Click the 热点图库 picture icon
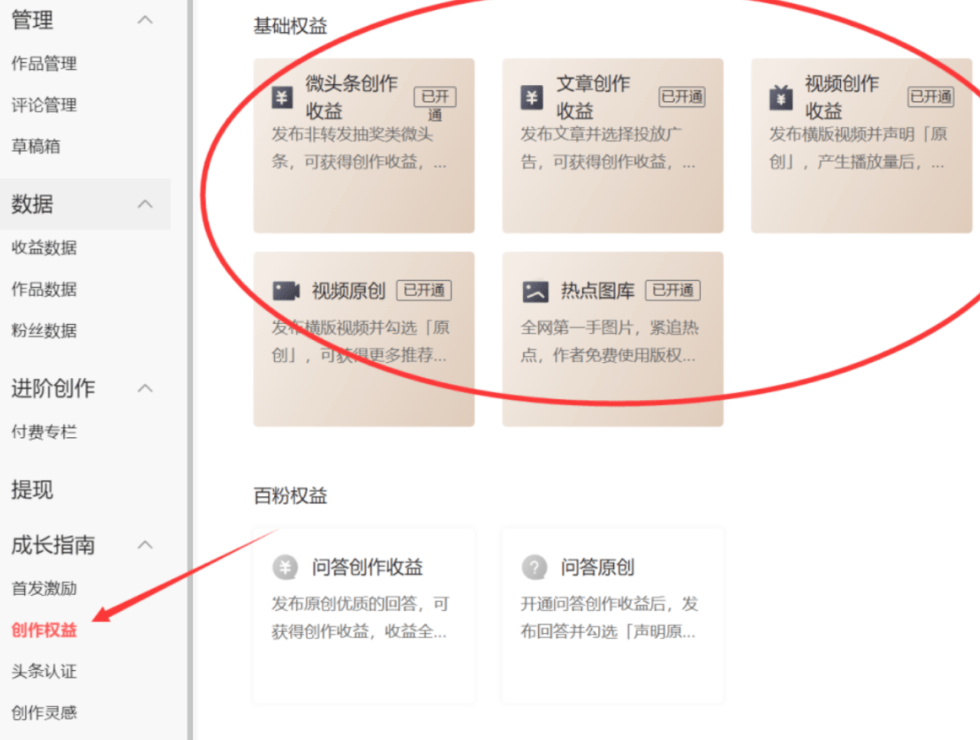Viewport: 980px width, 740px height. point(535,291)
